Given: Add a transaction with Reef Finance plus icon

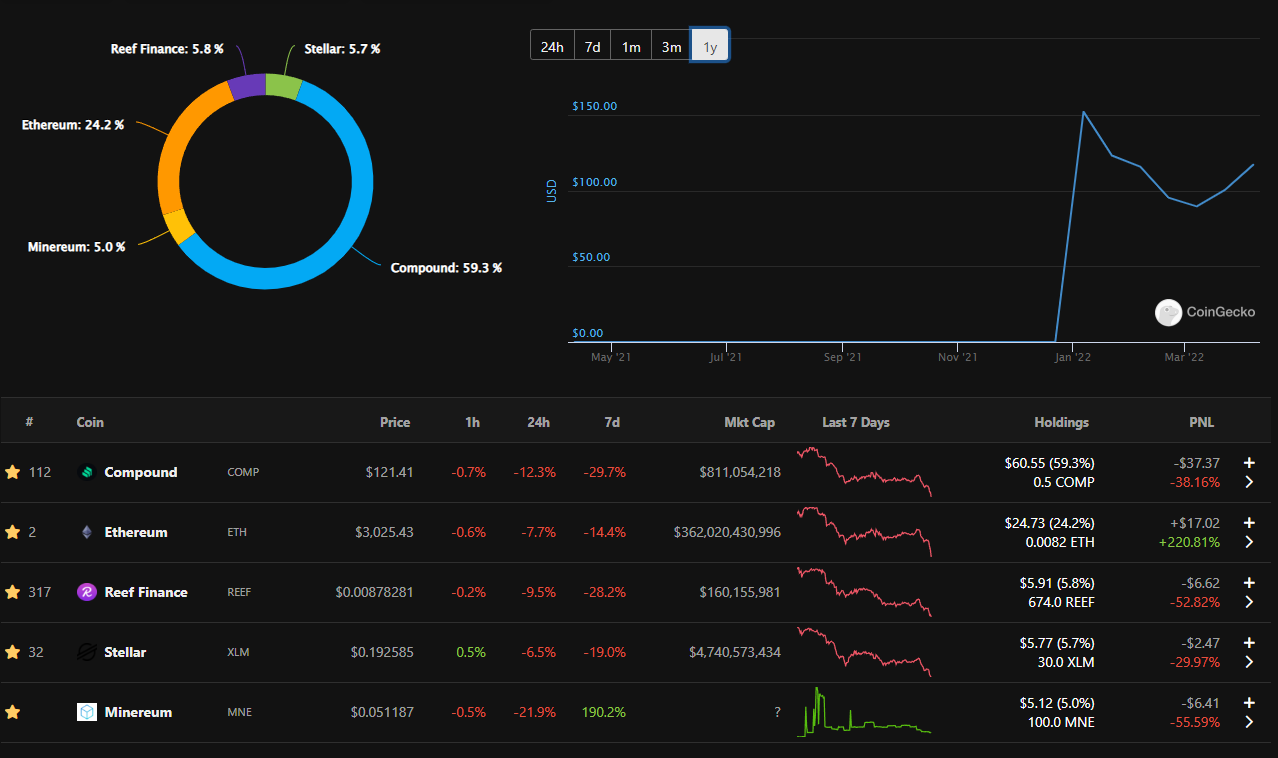Looking at the screenshot, I should (x=1249, y=582).
